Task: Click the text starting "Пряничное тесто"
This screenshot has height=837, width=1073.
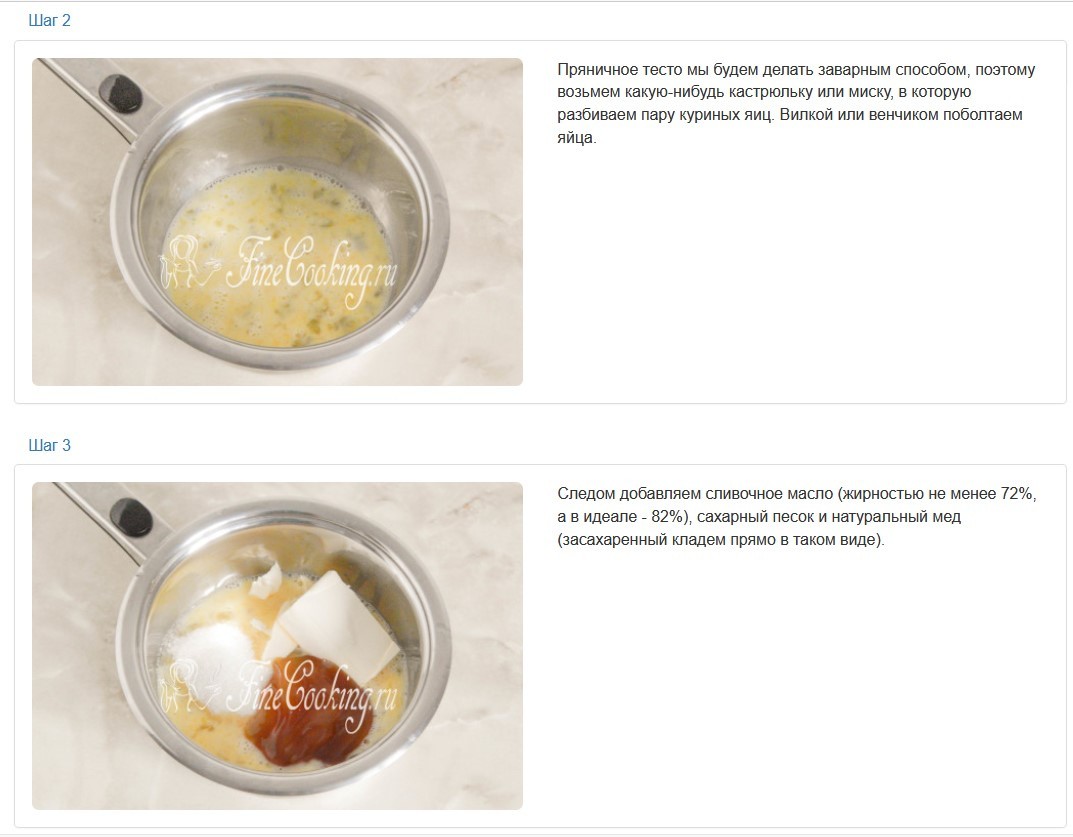Action: point(796,103)
